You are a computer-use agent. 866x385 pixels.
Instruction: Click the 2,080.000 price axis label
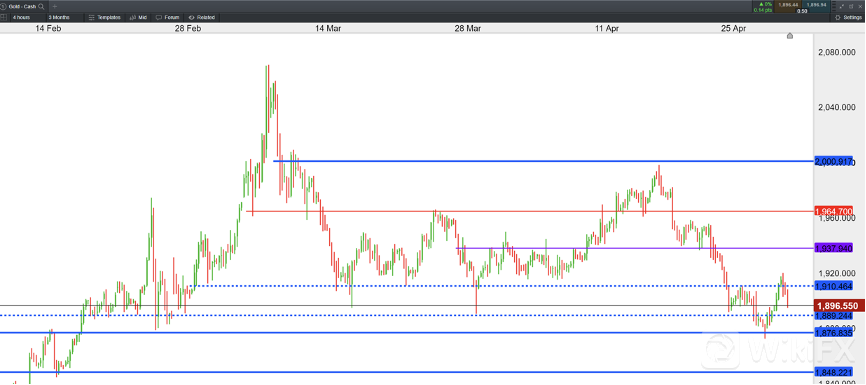tap(836, 53)
